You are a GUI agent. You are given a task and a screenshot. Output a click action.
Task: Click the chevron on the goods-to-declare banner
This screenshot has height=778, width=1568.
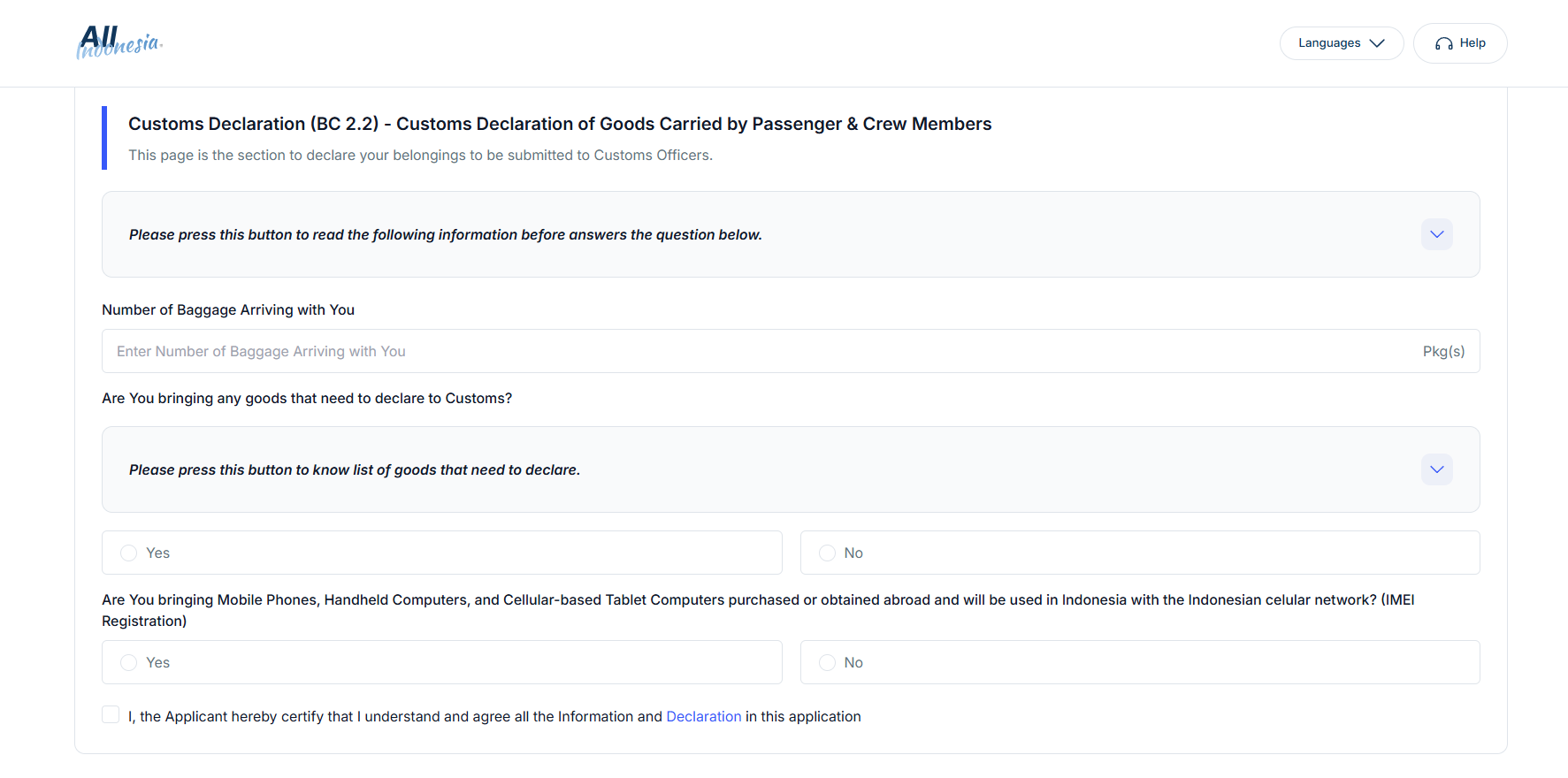[1436, 469]
